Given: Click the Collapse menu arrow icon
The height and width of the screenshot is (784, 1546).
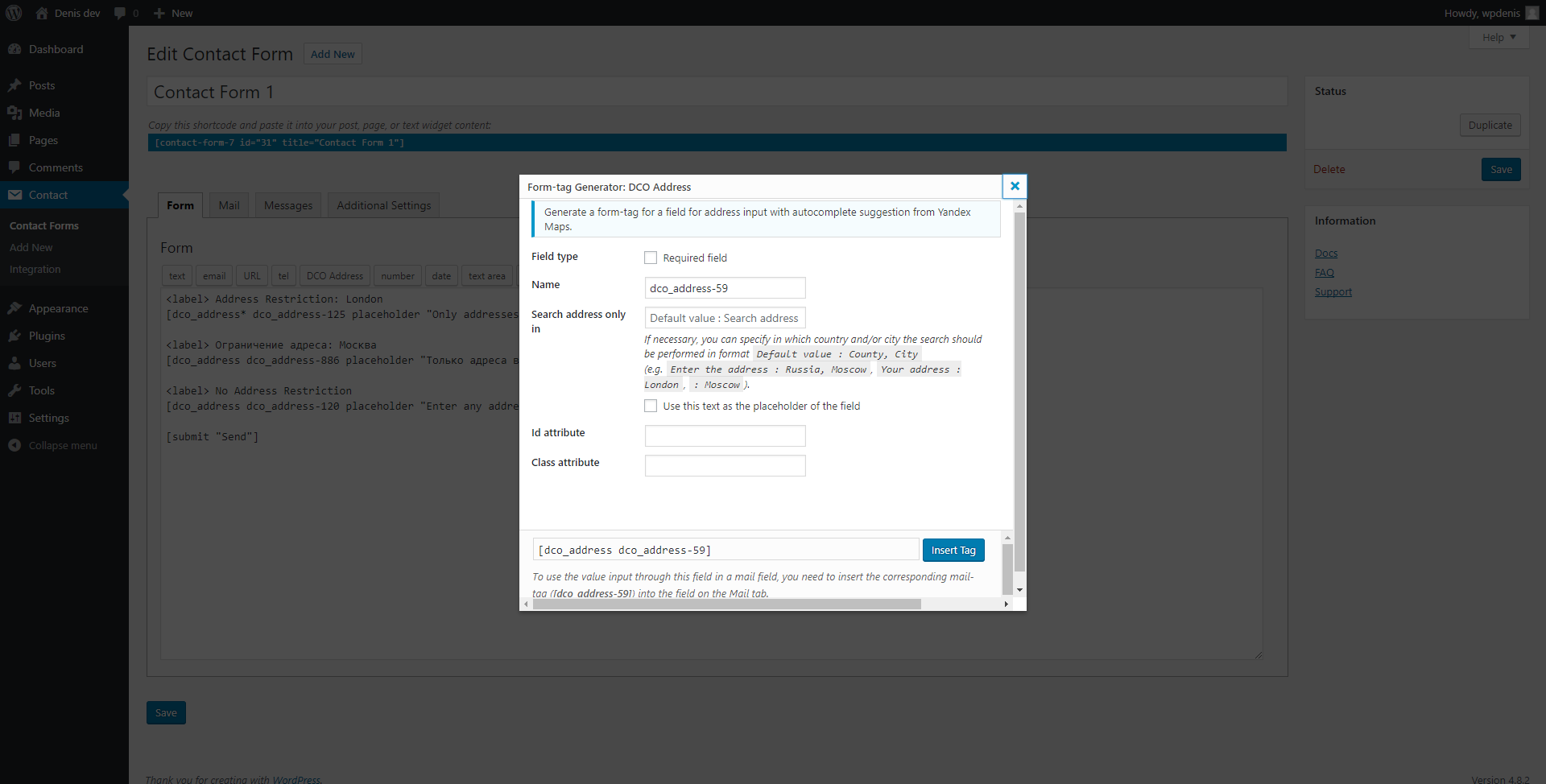Looking at the screenshot, I should [x=14, y=445].
